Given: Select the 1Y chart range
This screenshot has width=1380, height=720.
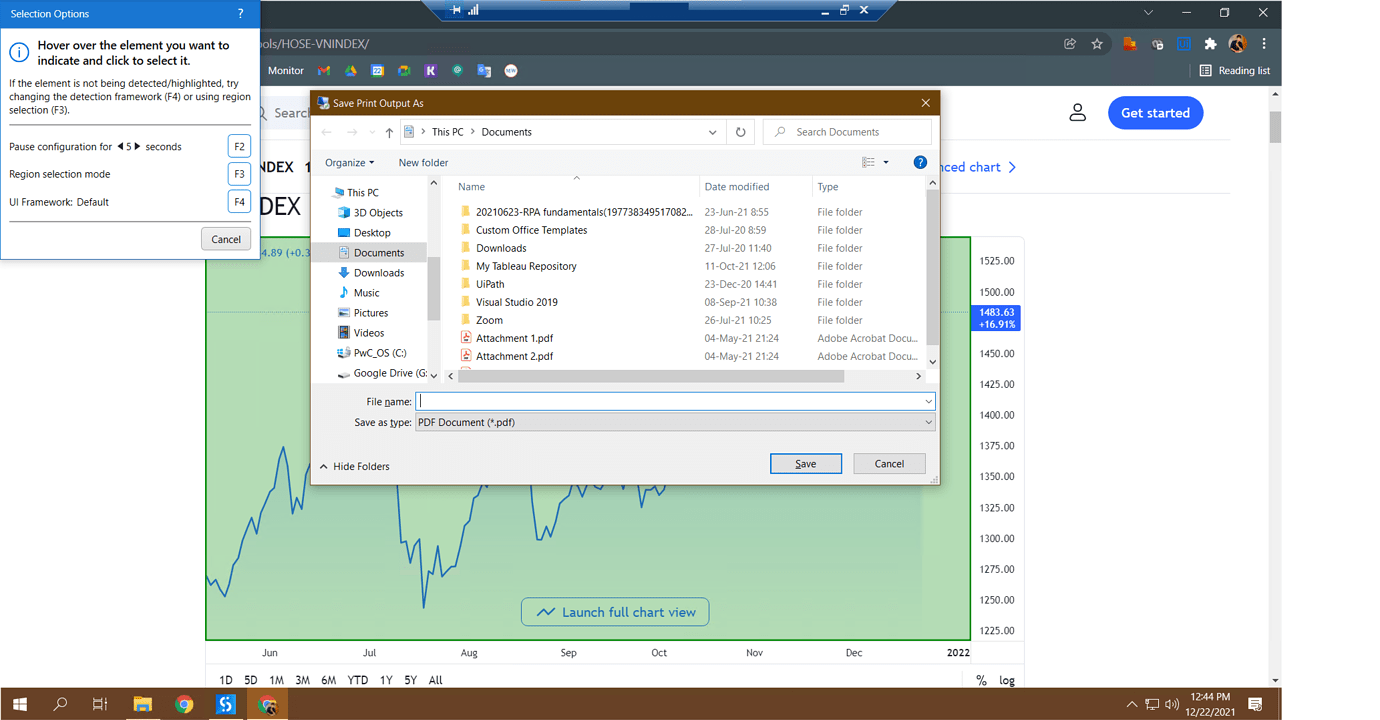Looking at the screenshot, I should click(x=386, y=680).
